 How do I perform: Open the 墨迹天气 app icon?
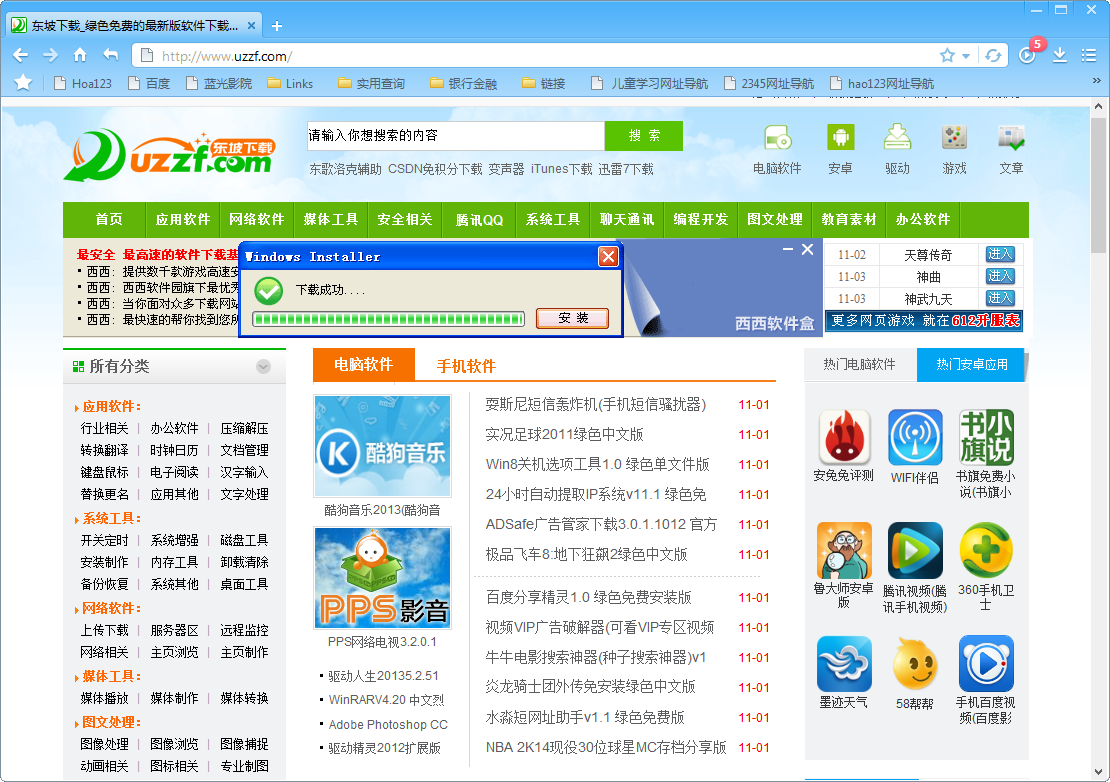[x=844, y=663]
